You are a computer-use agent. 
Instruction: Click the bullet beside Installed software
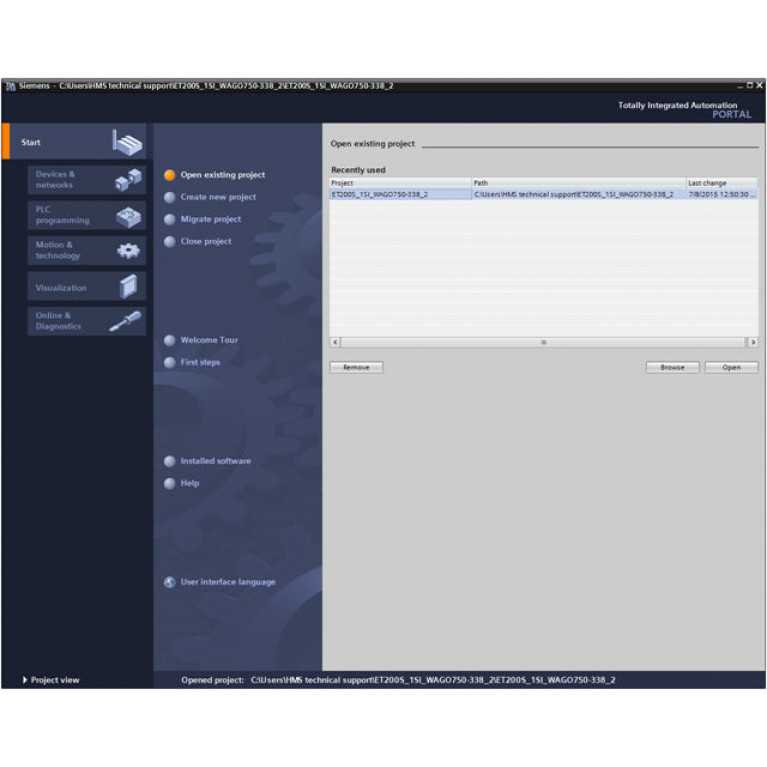[170, 461]
